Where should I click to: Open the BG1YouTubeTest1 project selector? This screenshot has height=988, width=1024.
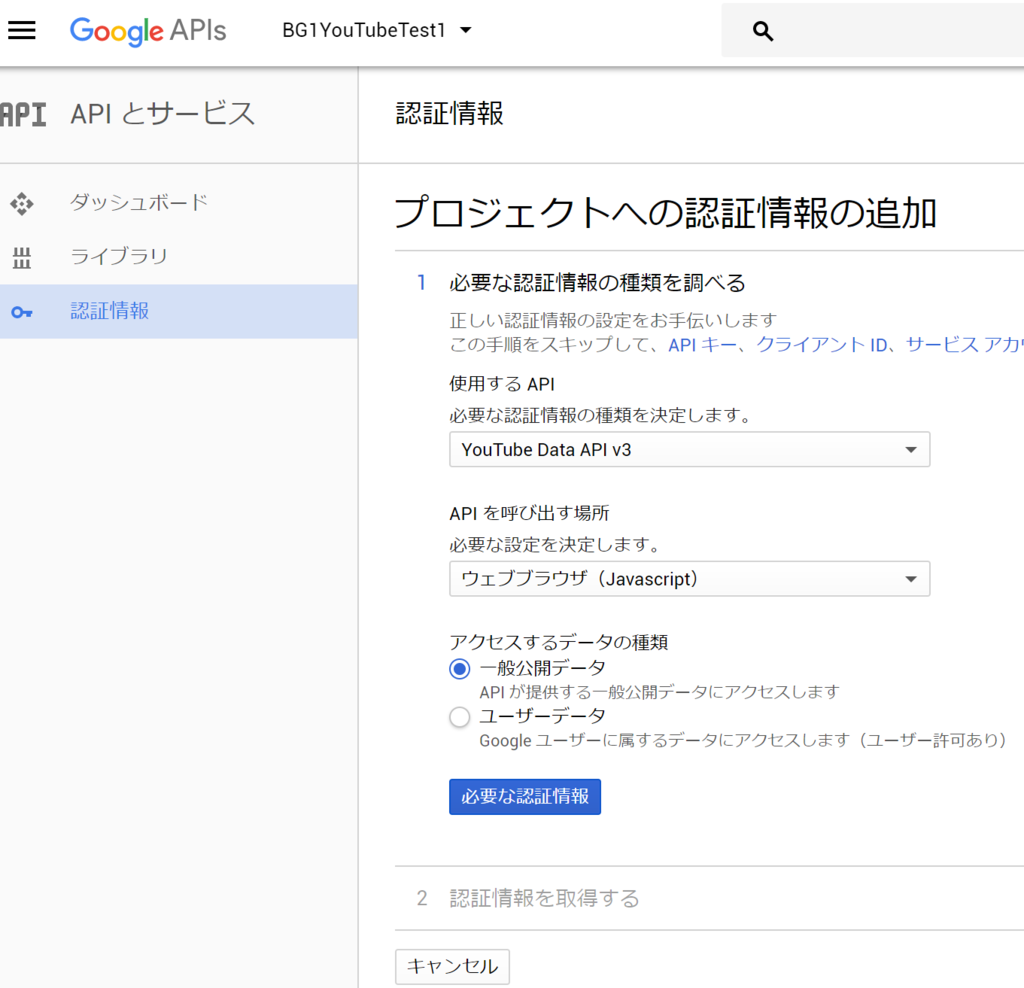pyautogui.click(x=377, y=30)
